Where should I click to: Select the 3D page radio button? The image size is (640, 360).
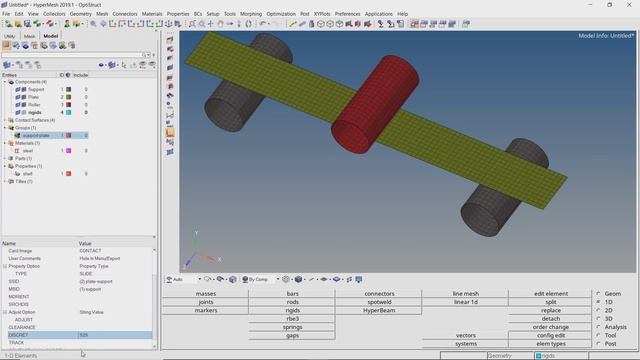pos(598,318)
